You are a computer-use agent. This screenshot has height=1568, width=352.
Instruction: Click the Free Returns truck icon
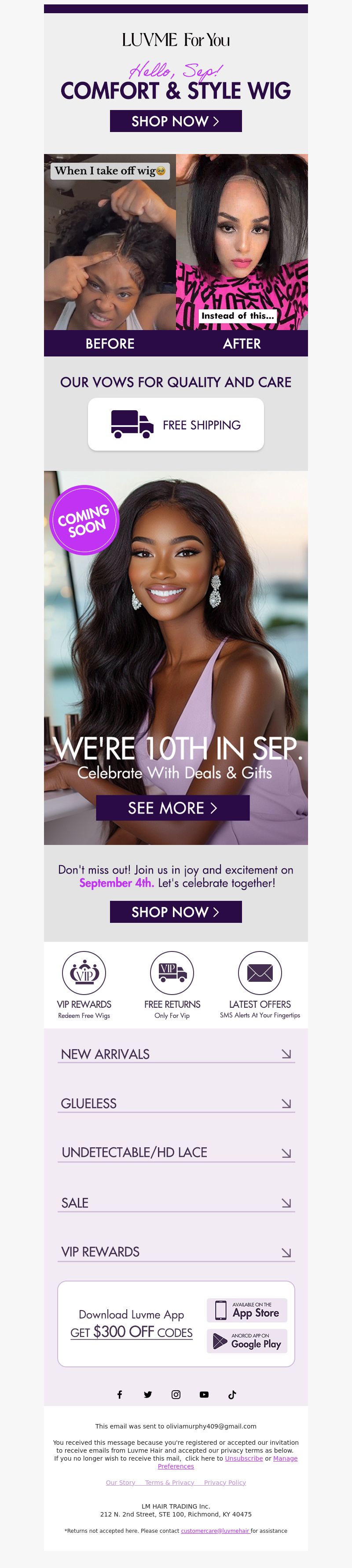click(172, 973)
